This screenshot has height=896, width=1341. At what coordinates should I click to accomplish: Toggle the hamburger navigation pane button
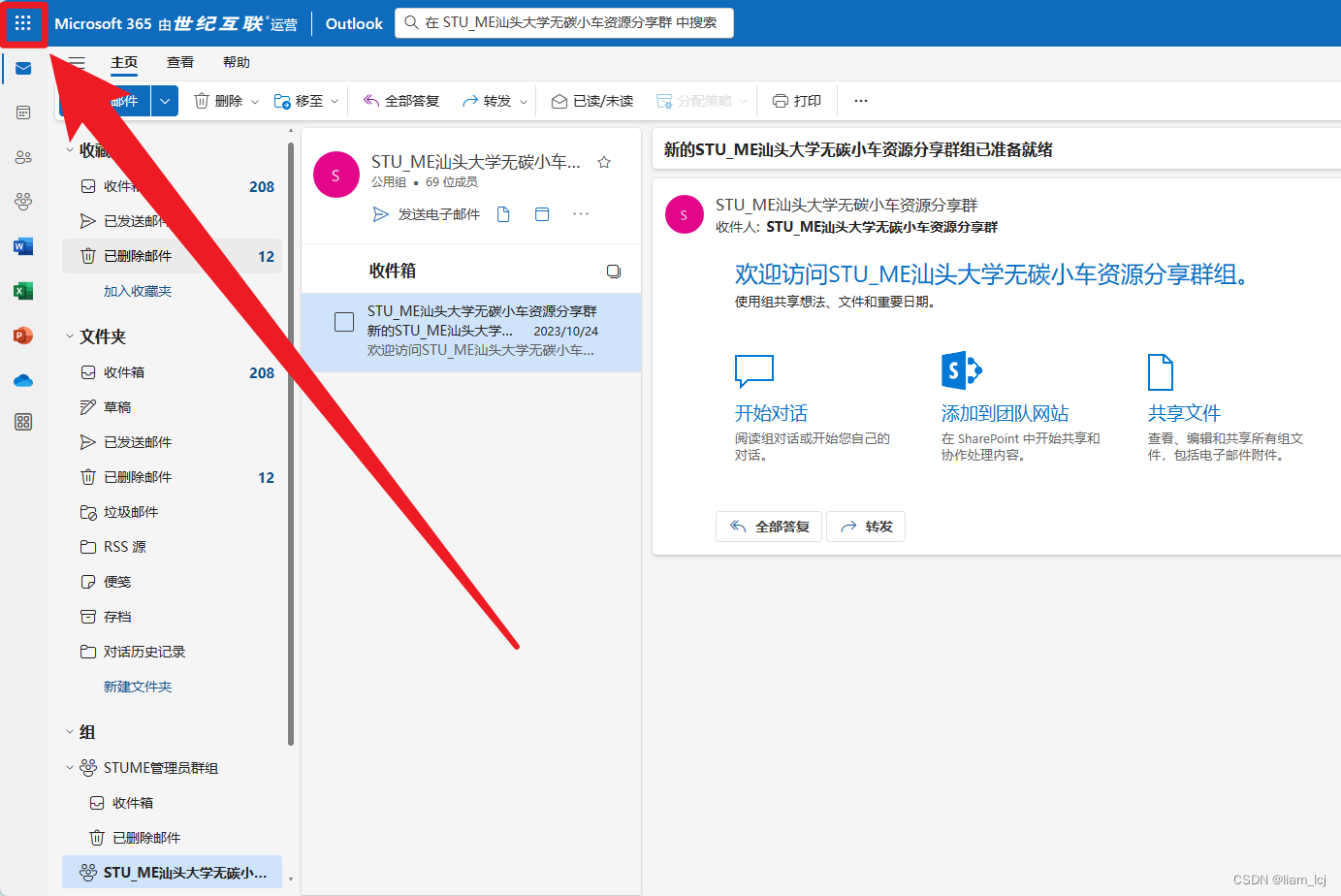pos(77,62)
